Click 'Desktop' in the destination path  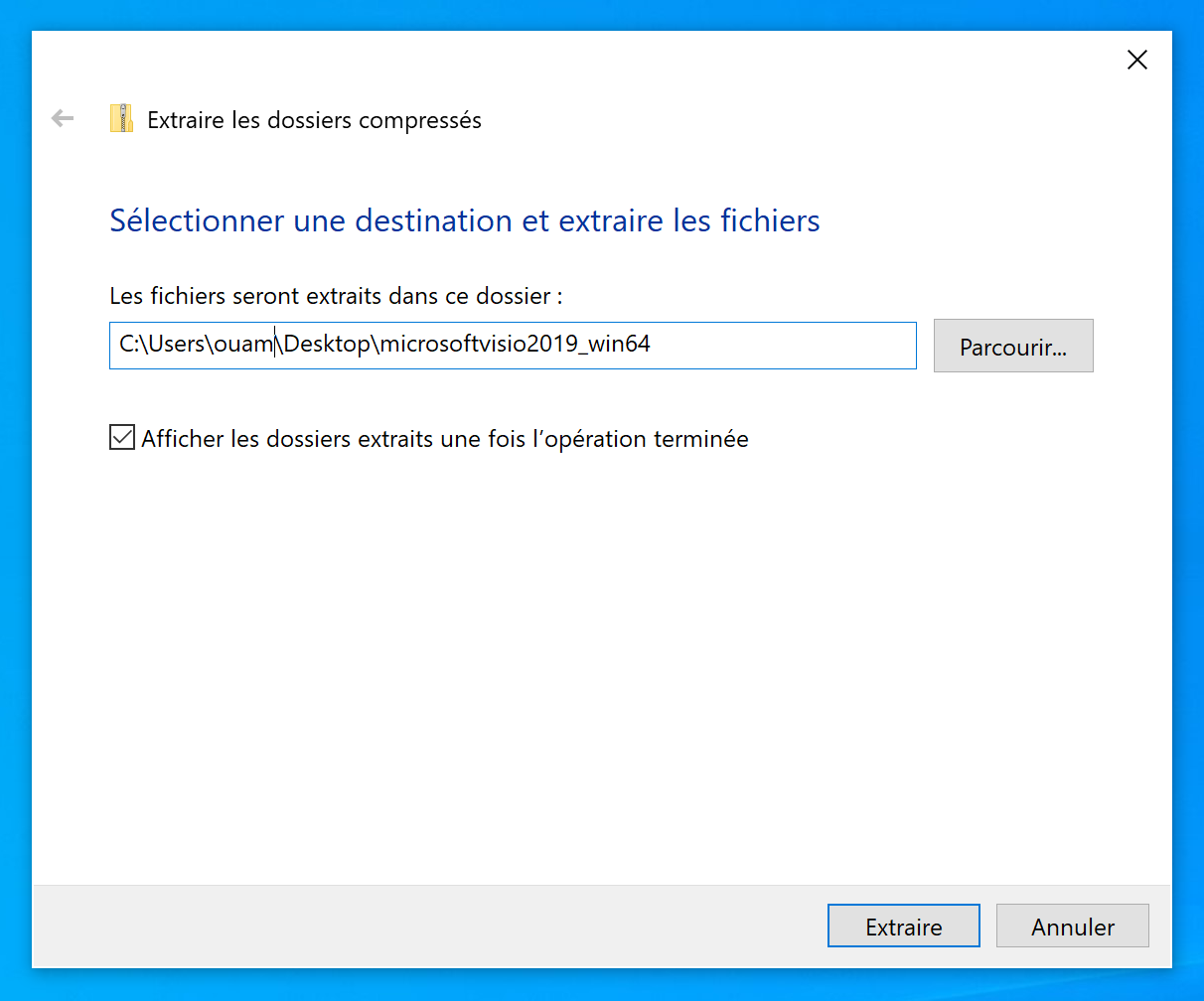pos(327,345)
